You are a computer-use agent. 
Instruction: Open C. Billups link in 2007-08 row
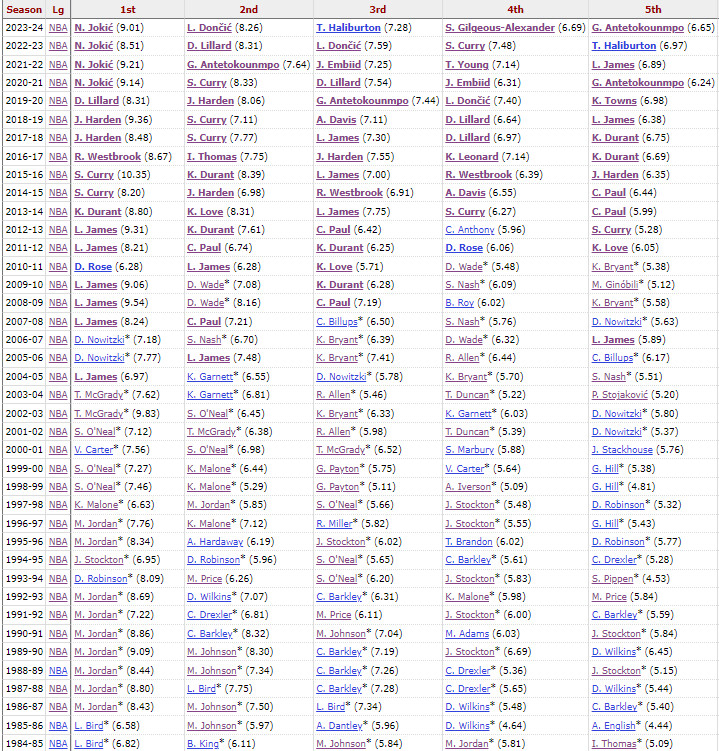point(337,322)
